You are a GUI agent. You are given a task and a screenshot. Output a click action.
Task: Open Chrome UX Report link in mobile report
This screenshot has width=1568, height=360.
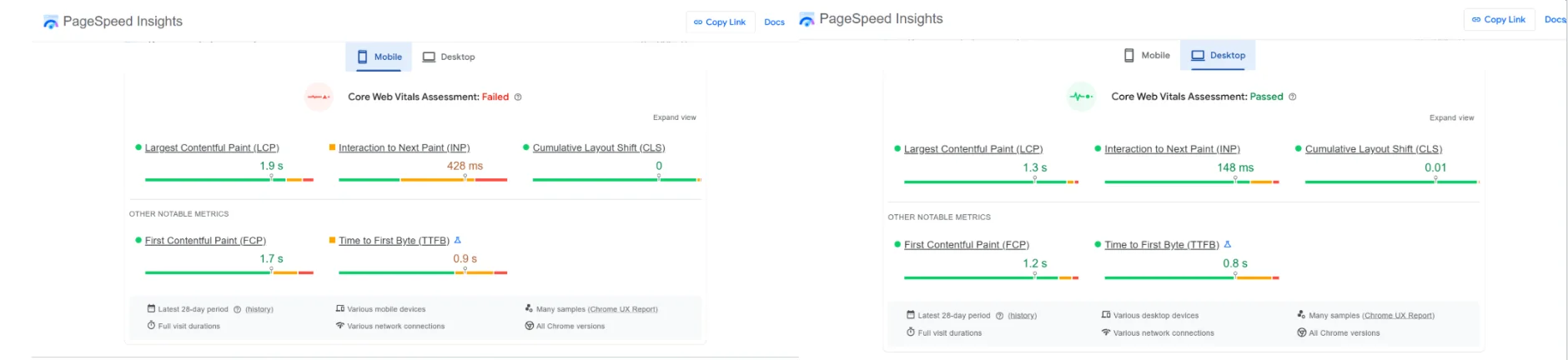coord(623,309)
